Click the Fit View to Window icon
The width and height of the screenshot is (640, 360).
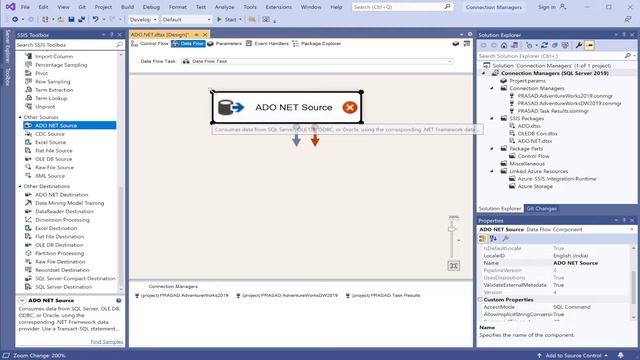453,266
